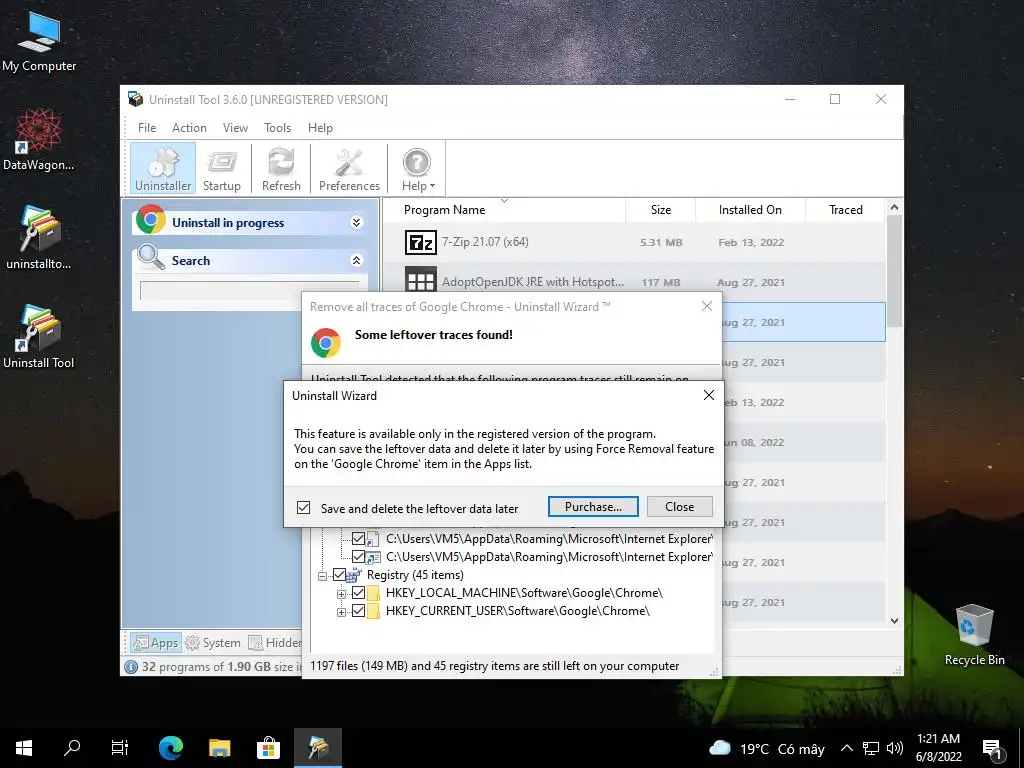Uncheck the first Internet Explorer path checkbox

(359, 539)
